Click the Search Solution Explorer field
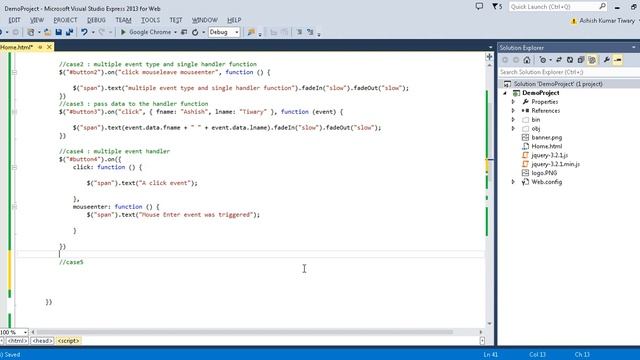 pos(569,72)
